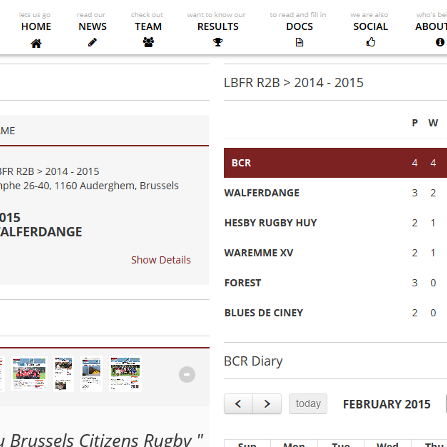Open the HOME menu item
The height and width of the screenshot is (447, 447).
coord(36,27)
